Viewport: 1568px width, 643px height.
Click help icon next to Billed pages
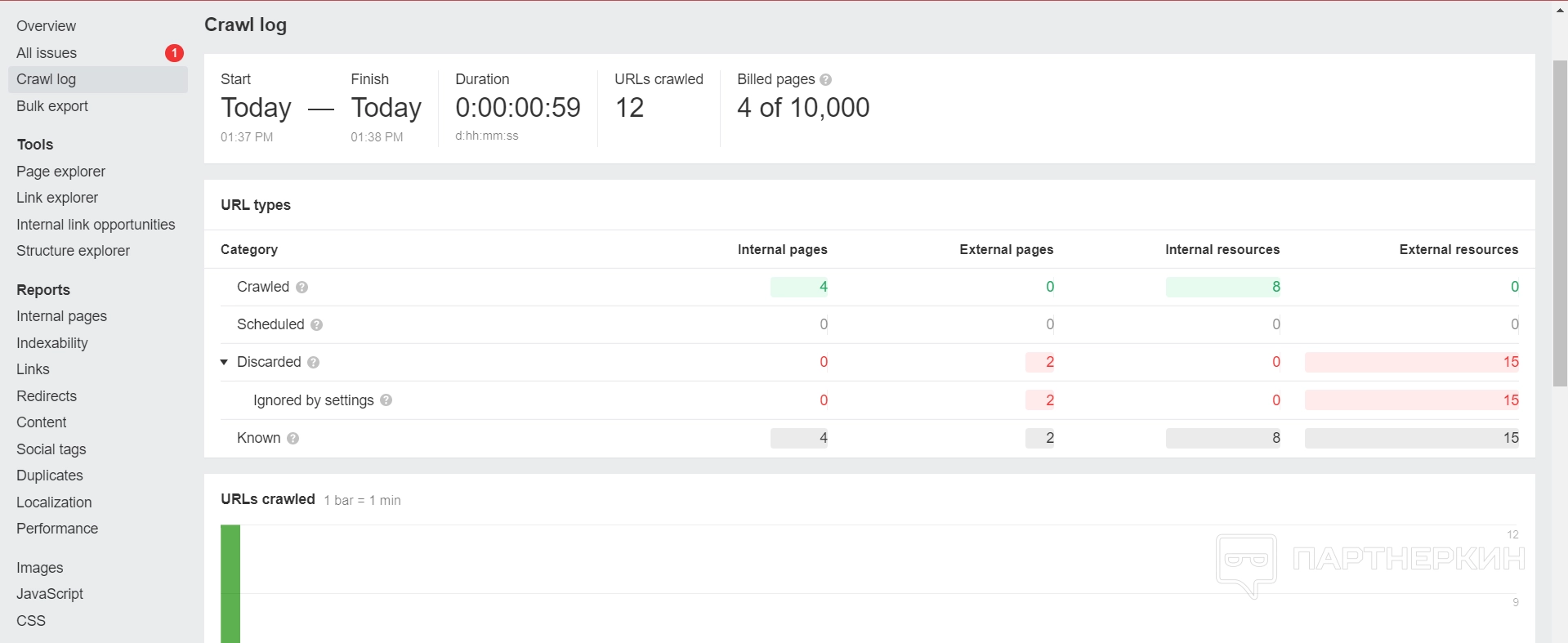tap(825, 80)
